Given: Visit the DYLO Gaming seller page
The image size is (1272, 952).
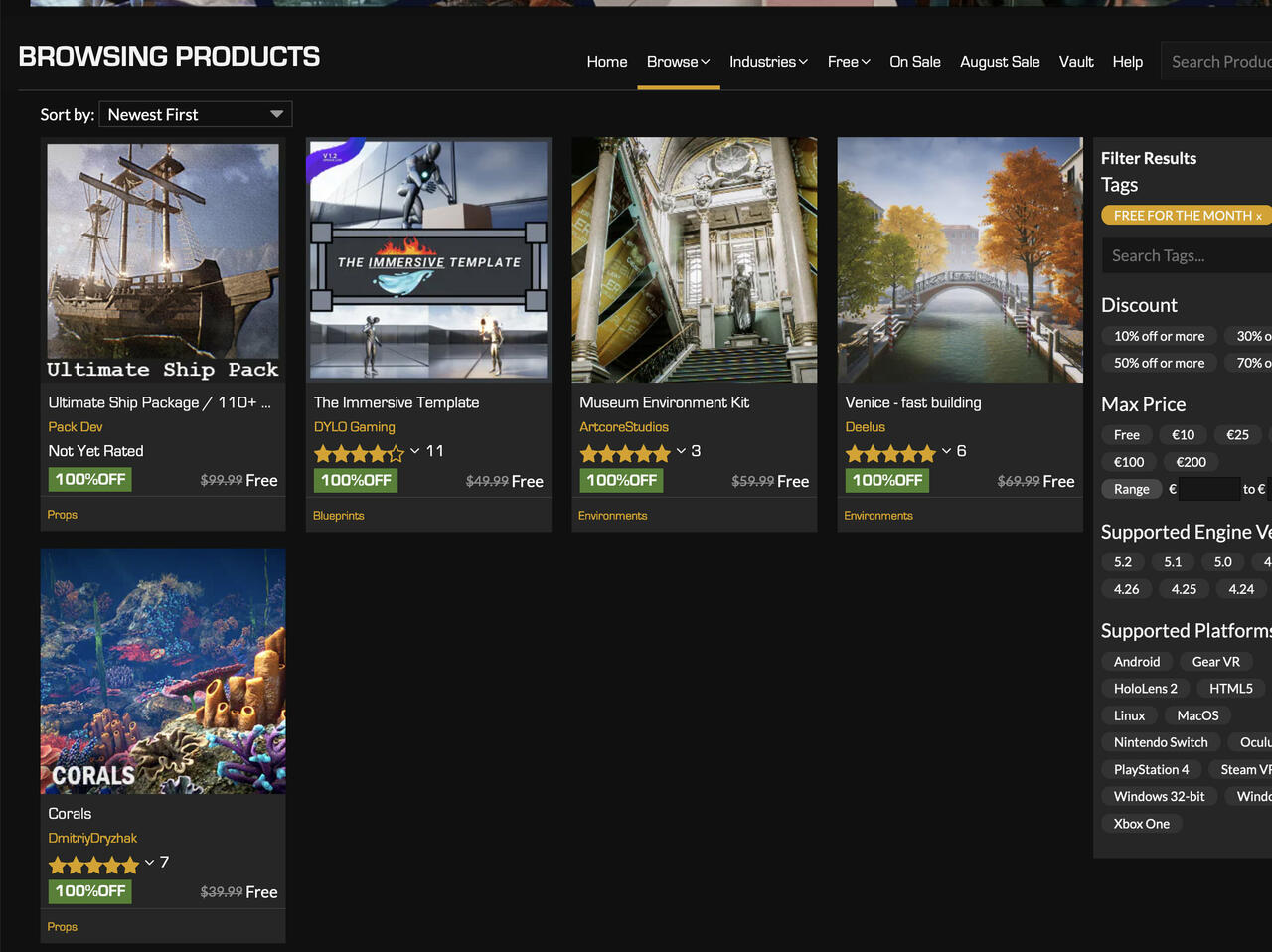Looking at the screenshot, I should point(355,426).
